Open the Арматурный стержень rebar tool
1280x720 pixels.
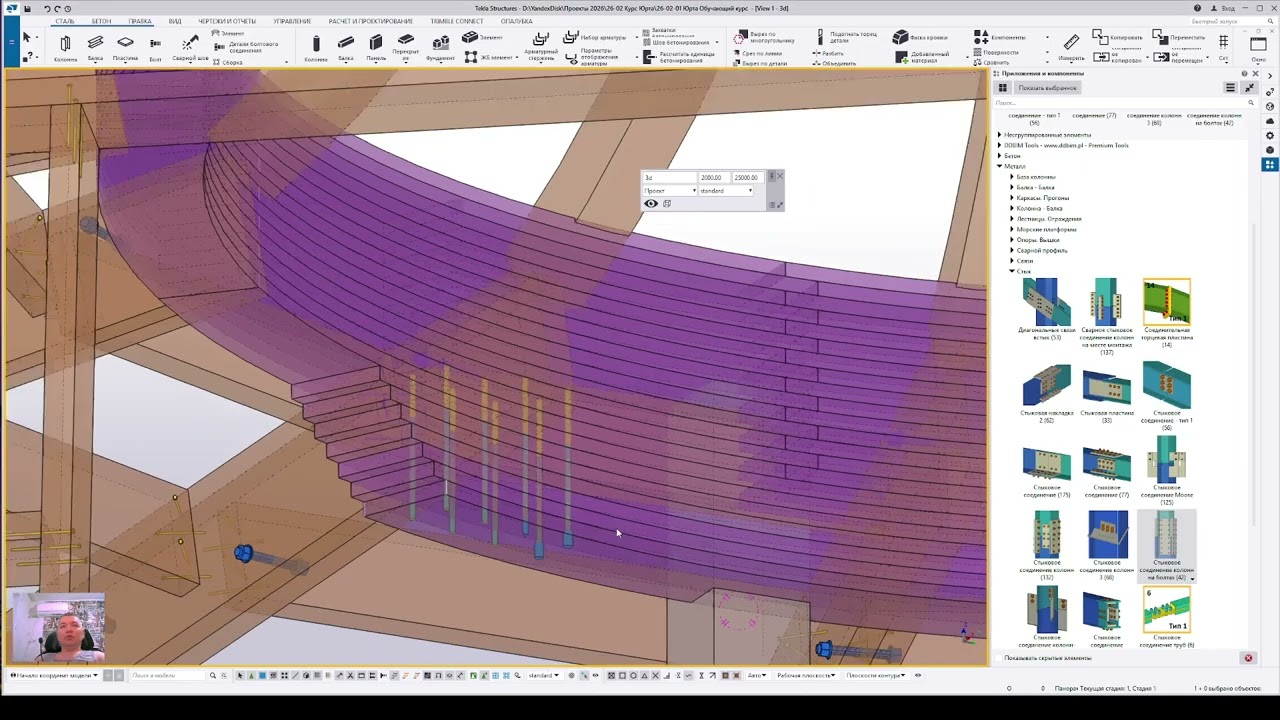pyautogui.click(x=541, y=47)
